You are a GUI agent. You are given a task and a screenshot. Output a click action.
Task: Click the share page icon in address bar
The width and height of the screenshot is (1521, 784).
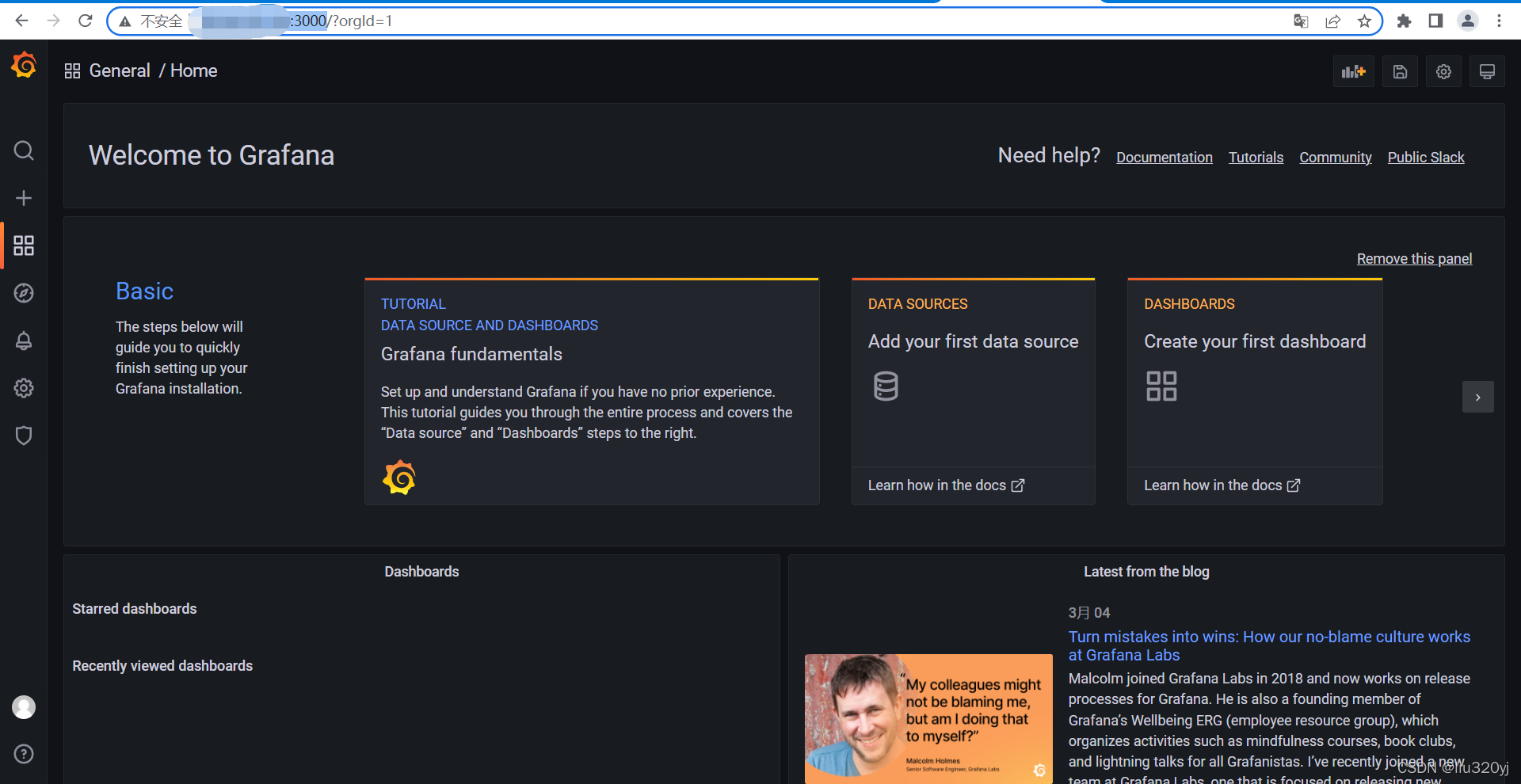click(1332, 21)
